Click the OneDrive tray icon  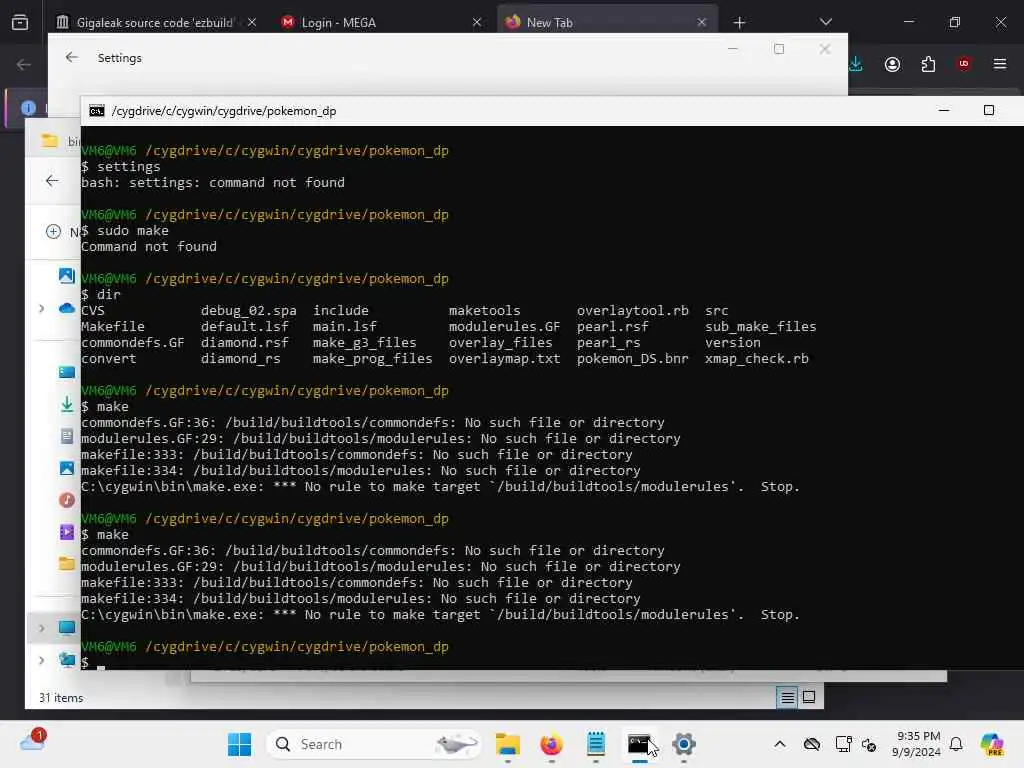pos(812,744)
